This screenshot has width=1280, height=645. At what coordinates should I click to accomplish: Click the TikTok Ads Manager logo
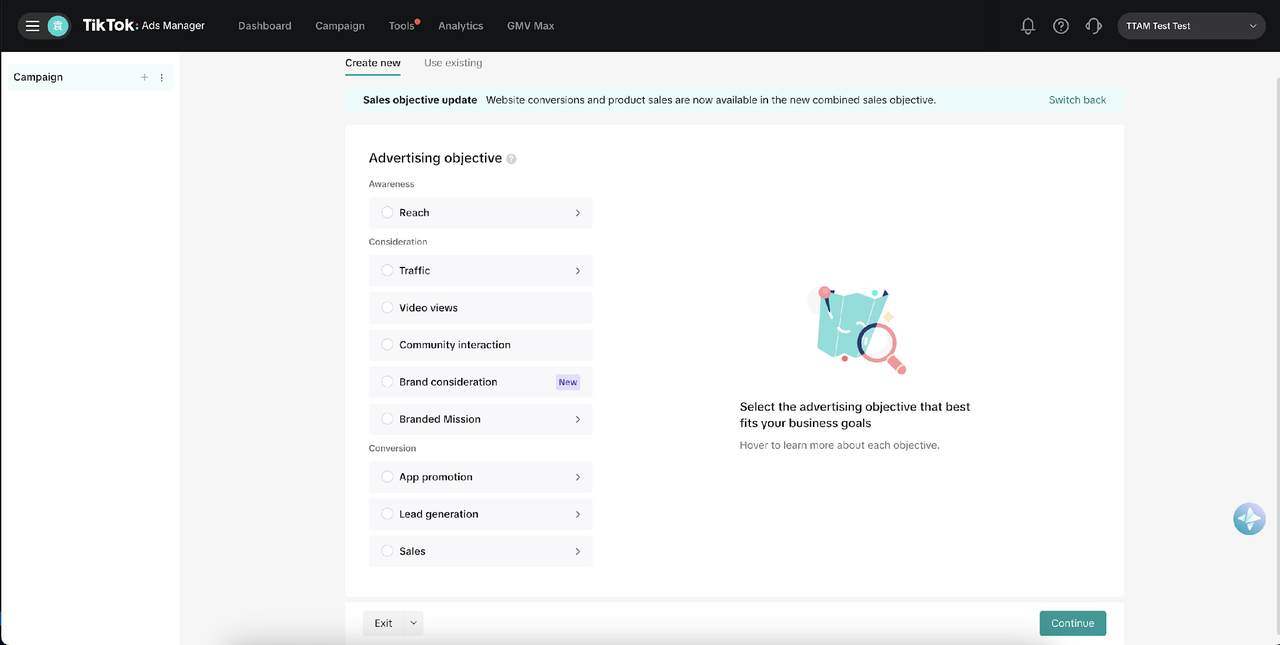click(x=144, y=25)
